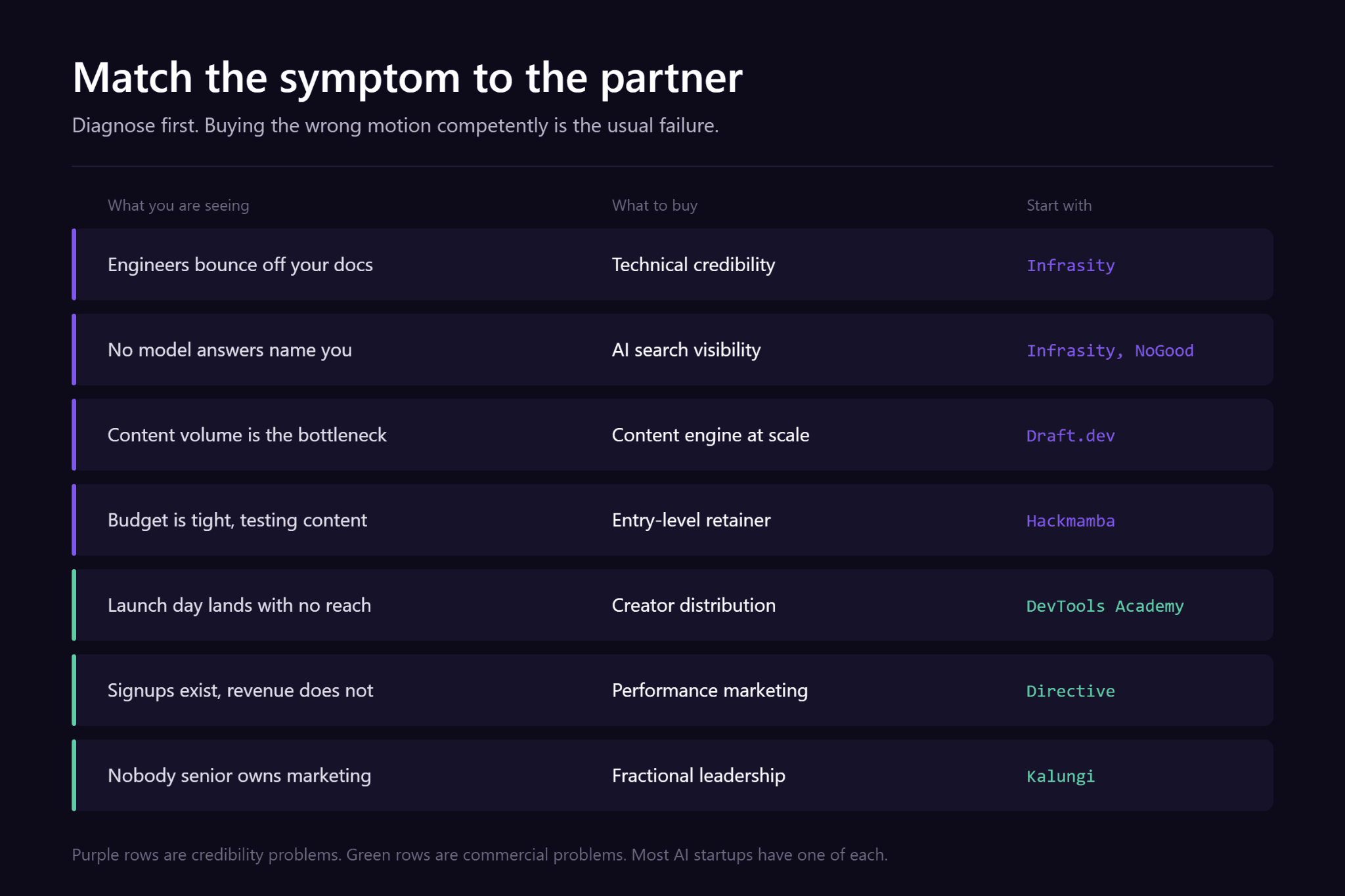Click the 'Entry-level retainer' cell
The width and height of the screenshot is (1345, 896).
692,520
